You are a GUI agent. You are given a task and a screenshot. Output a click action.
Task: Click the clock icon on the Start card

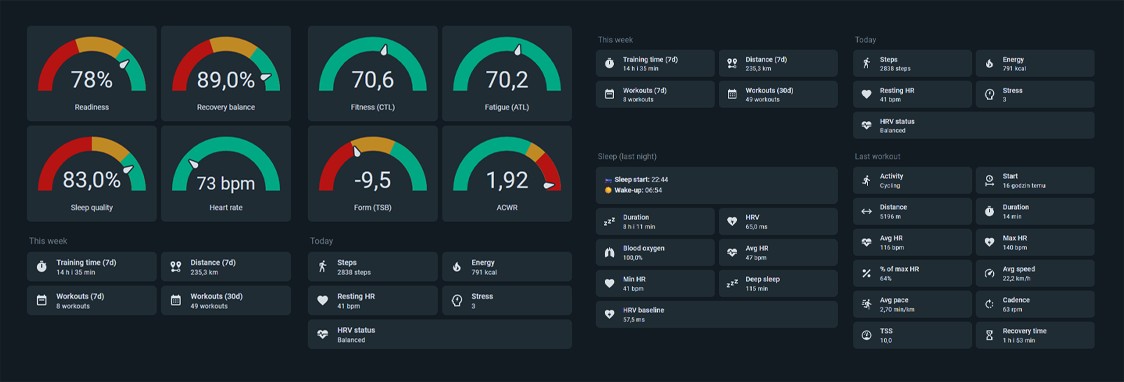pyautogui.click(x=989, y=181)
